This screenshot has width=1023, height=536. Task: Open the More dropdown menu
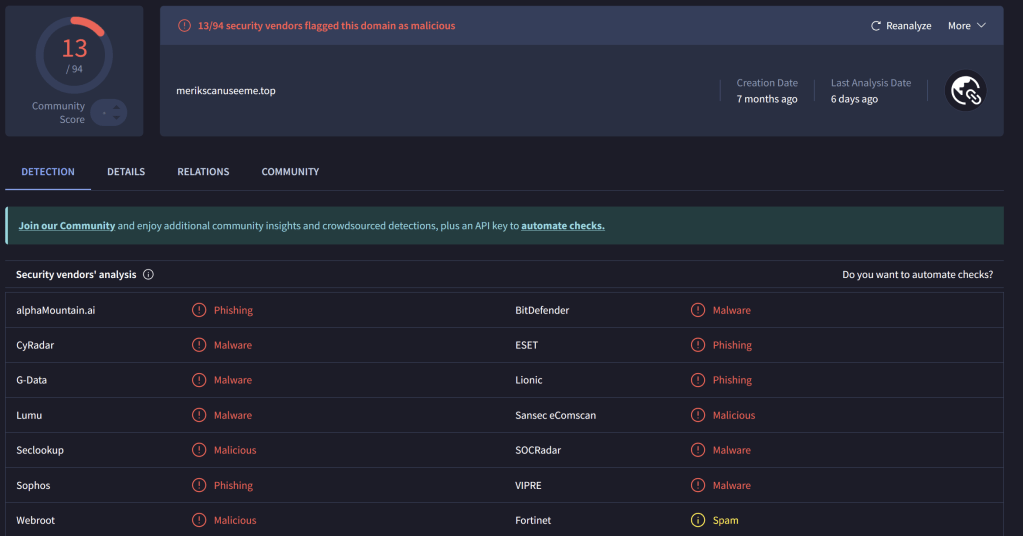tap(966, 26)
